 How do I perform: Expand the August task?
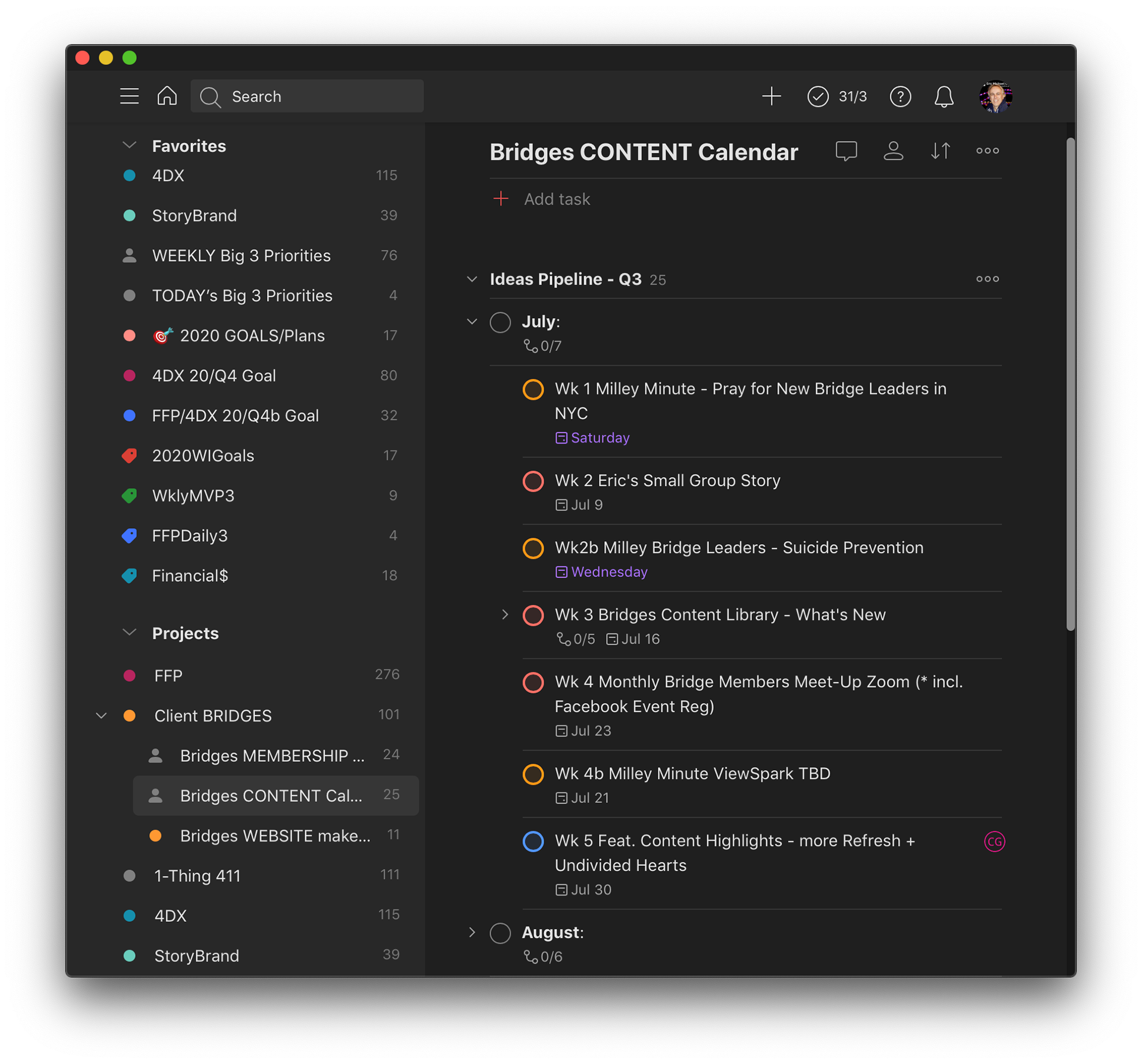click(x=472, y=932)
